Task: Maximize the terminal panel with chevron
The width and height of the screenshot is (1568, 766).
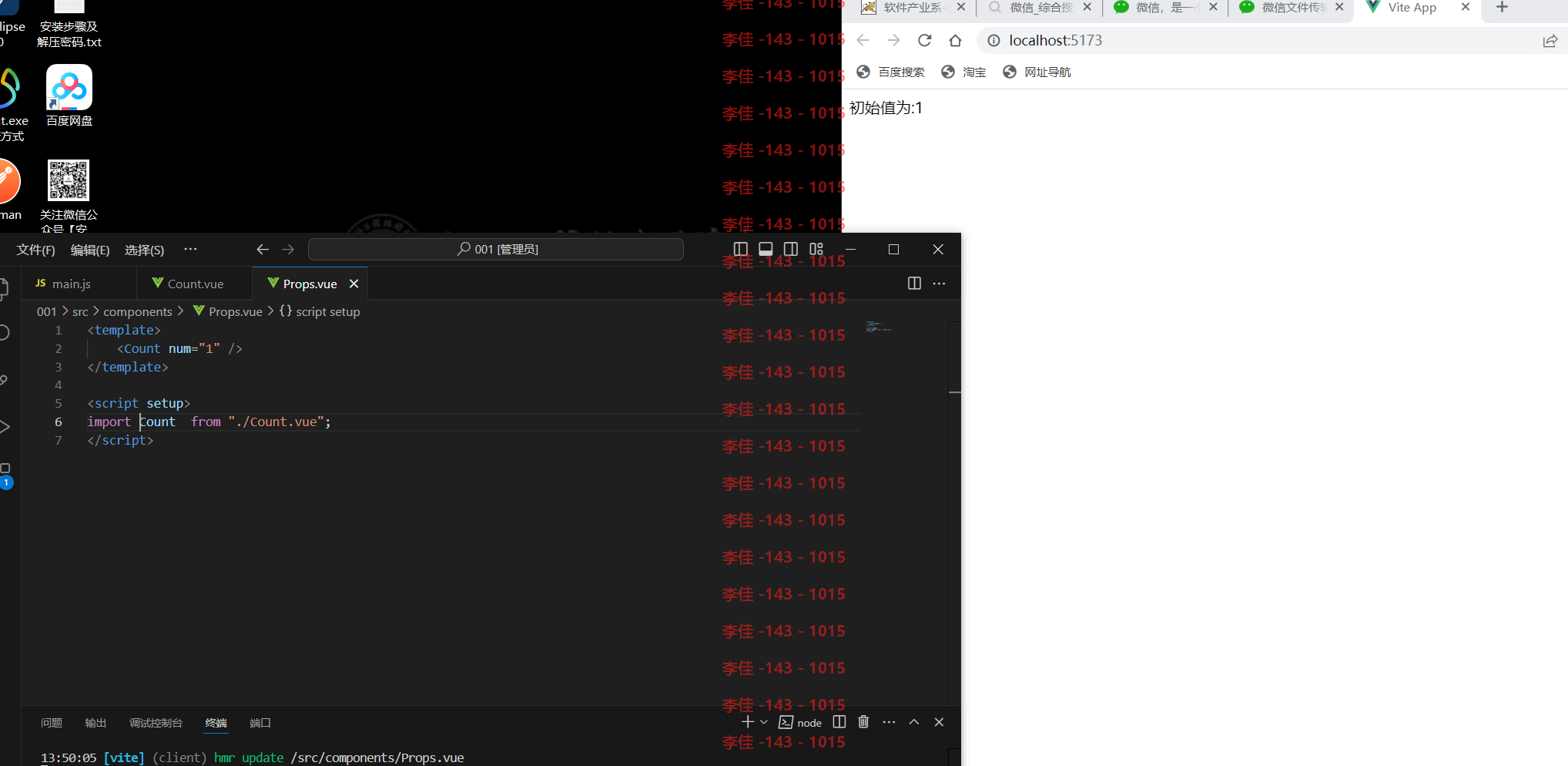Action: point(914,722)
